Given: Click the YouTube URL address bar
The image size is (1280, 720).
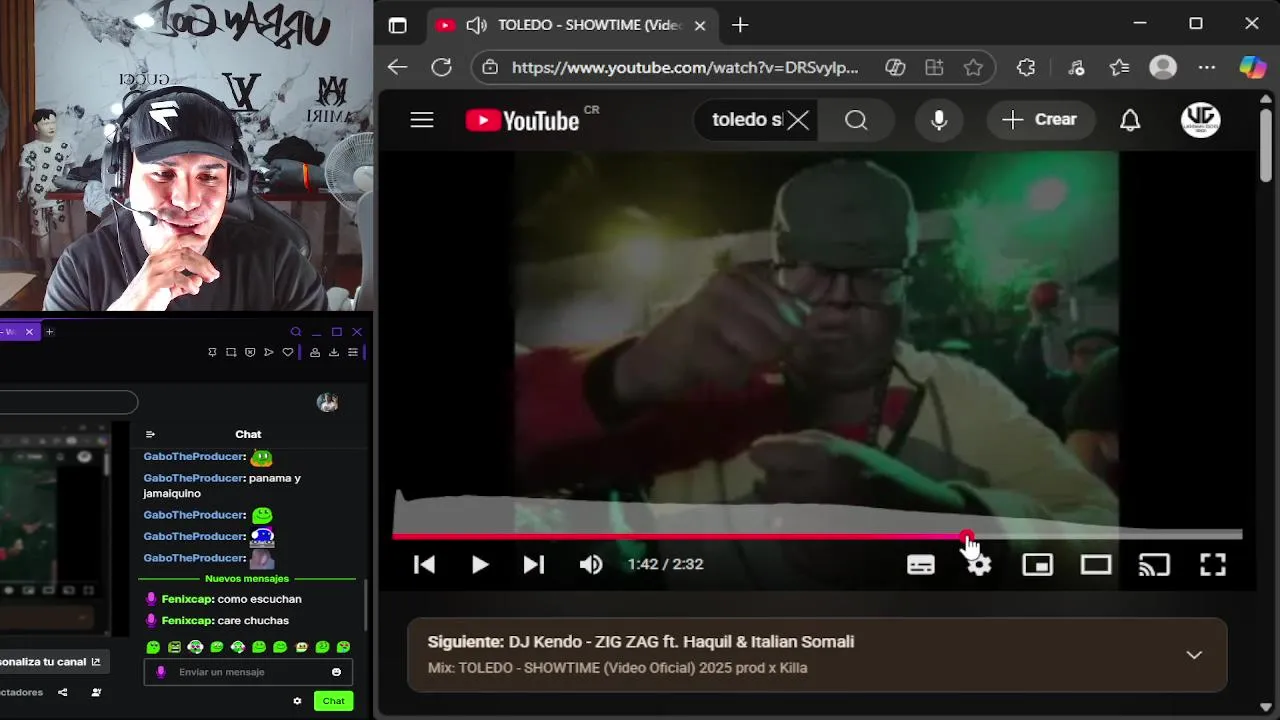Looking at the screenshot, I should [x=685, y=67].
